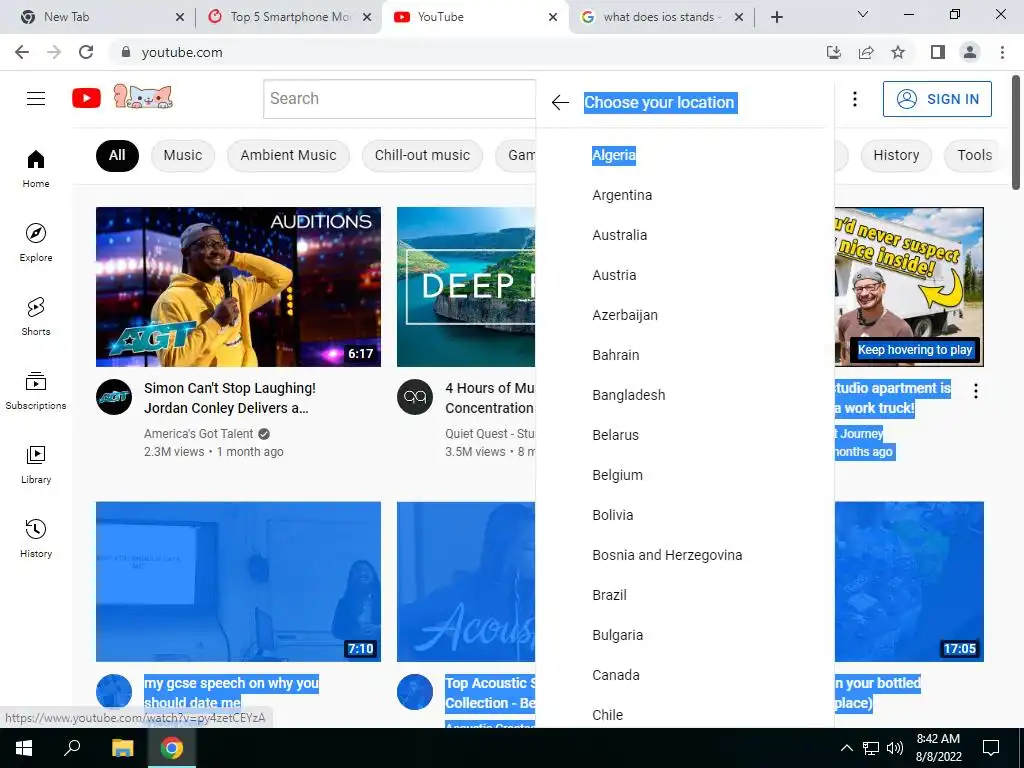Click the SIGN IN button

(x=937, y=99)
